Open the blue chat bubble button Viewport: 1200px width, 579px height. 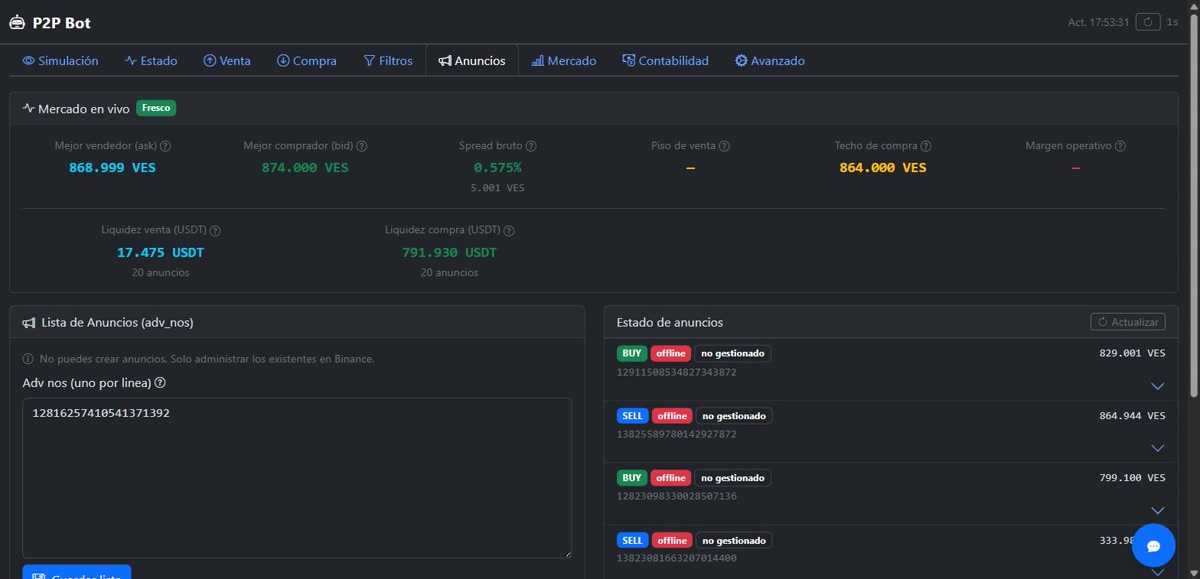(x=1153, y=546)
